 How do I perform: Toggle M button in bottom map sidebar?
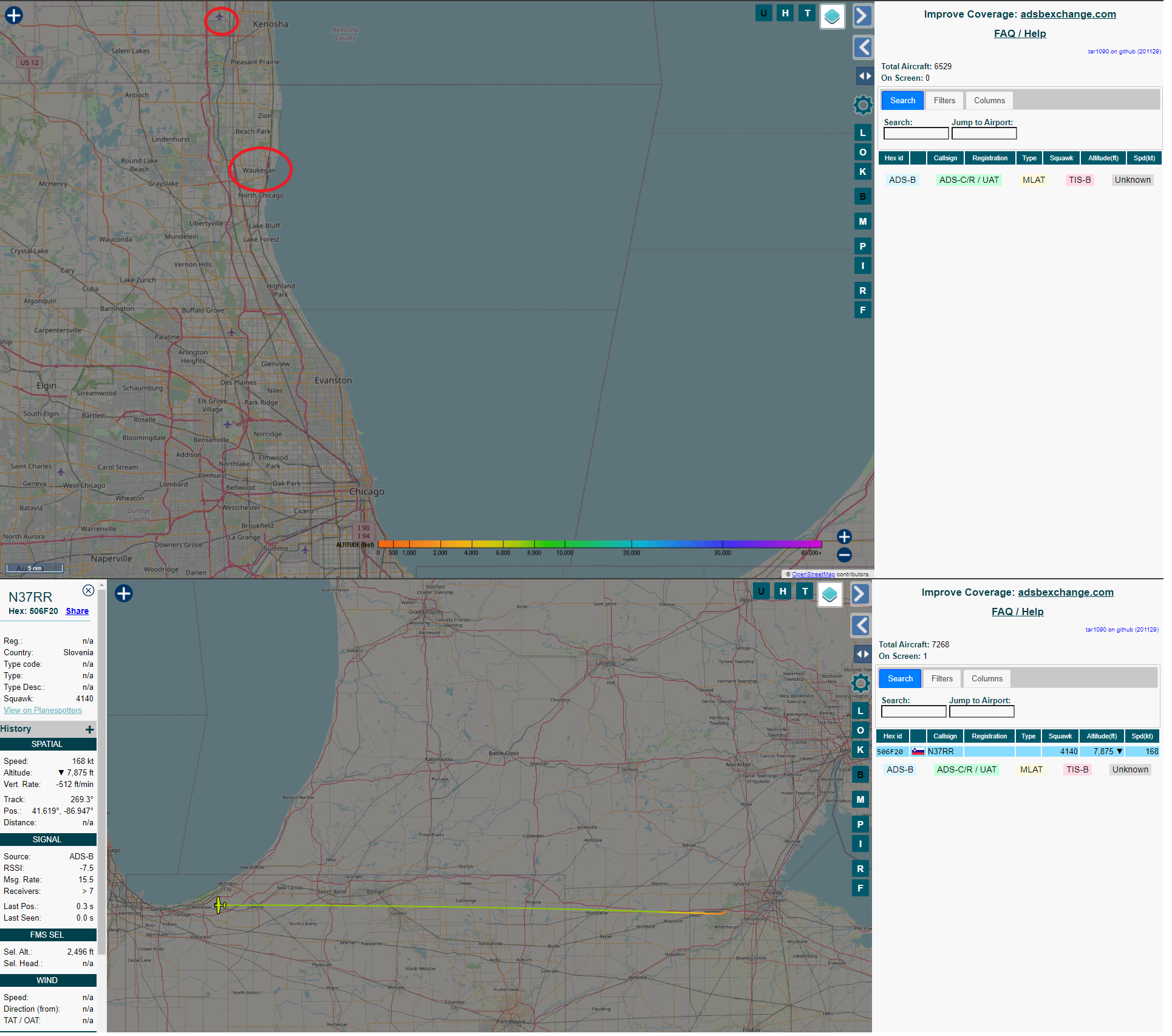pos(860,800)
